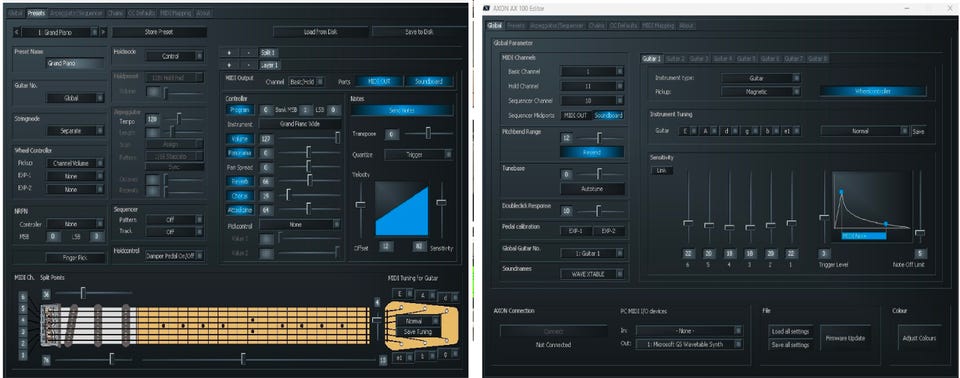Toggle the Panorama controller button
This screenshot has height=378, width=960.
[x=240, y=152]
